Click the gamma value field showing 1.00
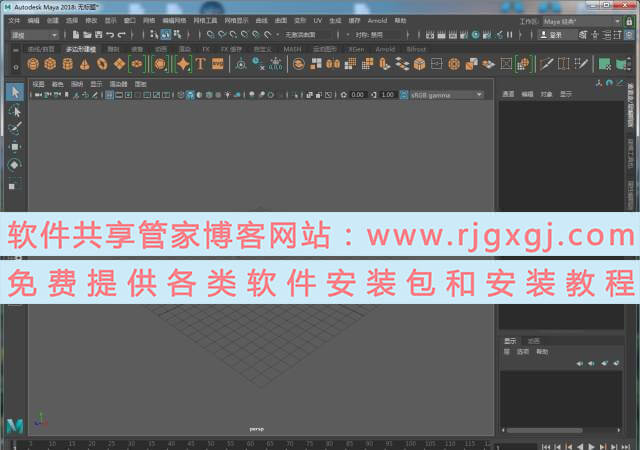 pyautogui.click(x=387, y=95)
